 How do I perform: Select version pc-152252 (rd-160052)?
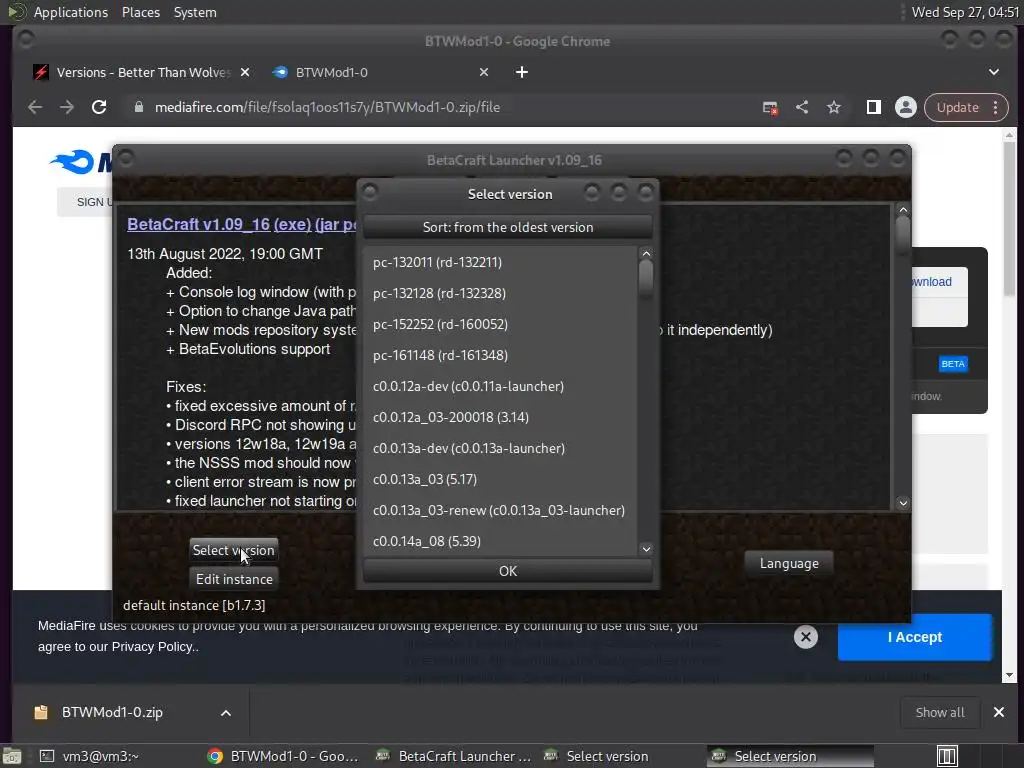click(x=500, y=325)
